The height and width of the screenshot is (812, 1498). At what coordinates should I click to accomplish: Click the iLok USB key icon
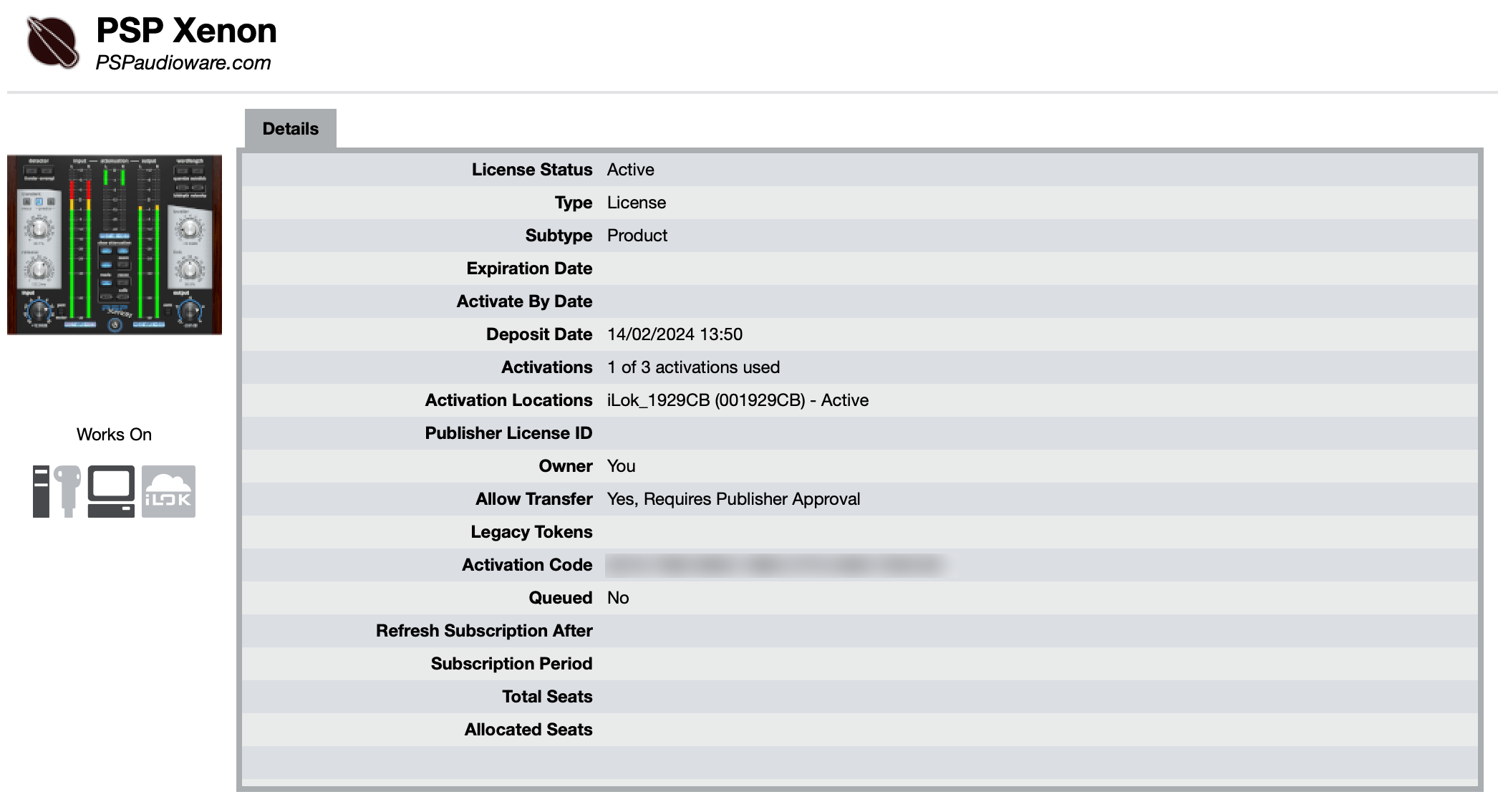coord(68,491)
